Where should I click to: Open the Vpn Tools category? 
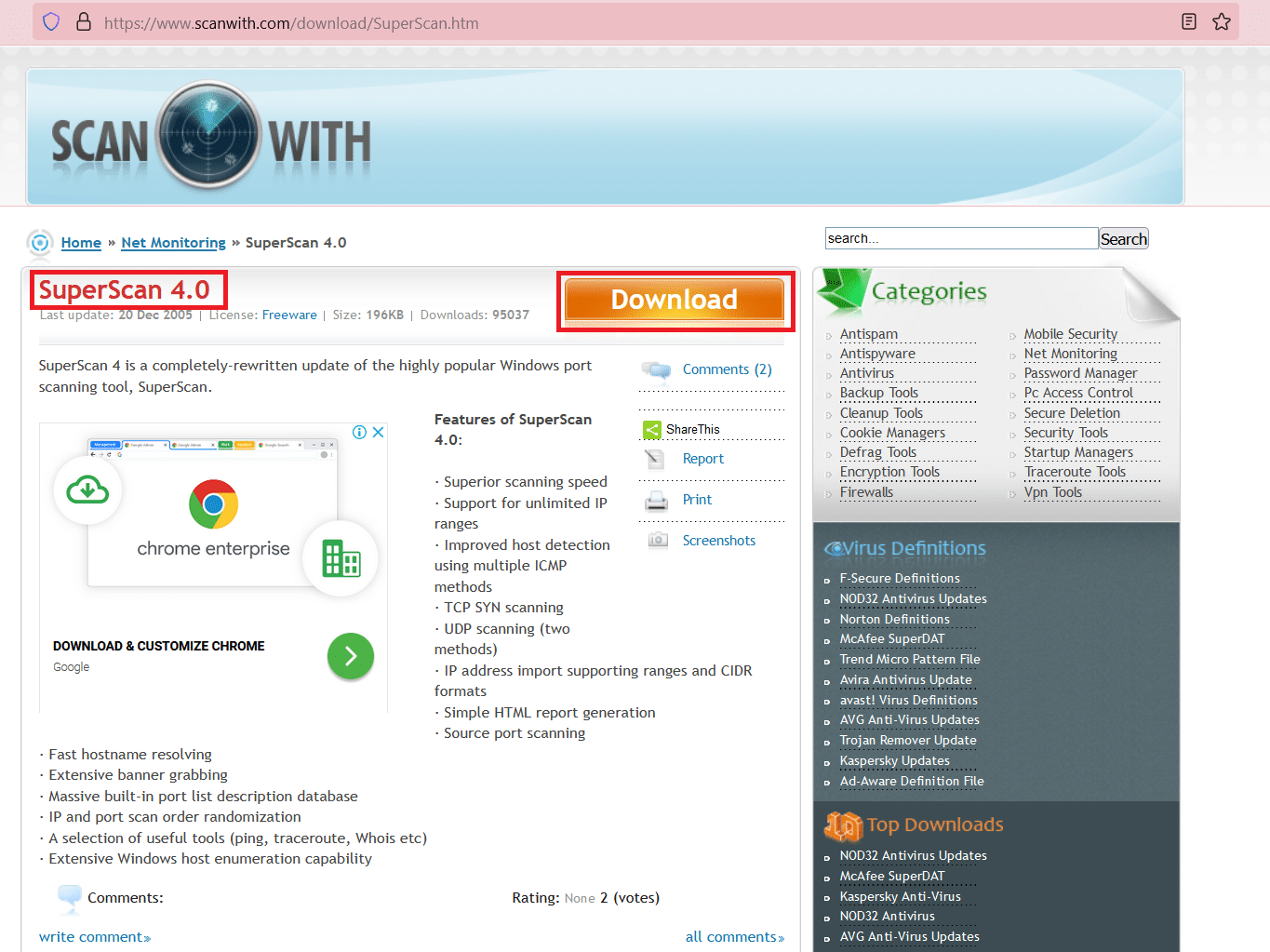(x=1053, y=492)
